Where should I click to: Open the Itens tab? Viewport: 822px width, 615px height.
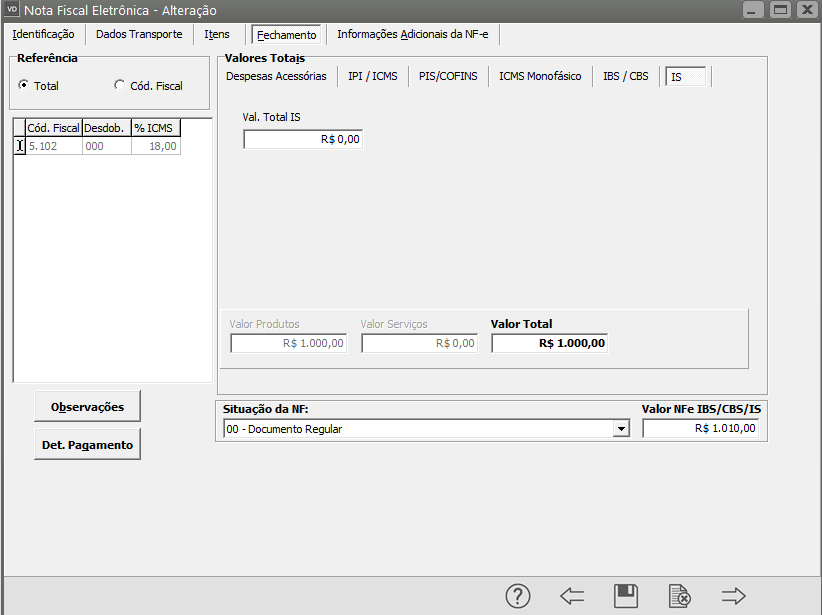tap(217, 34)
